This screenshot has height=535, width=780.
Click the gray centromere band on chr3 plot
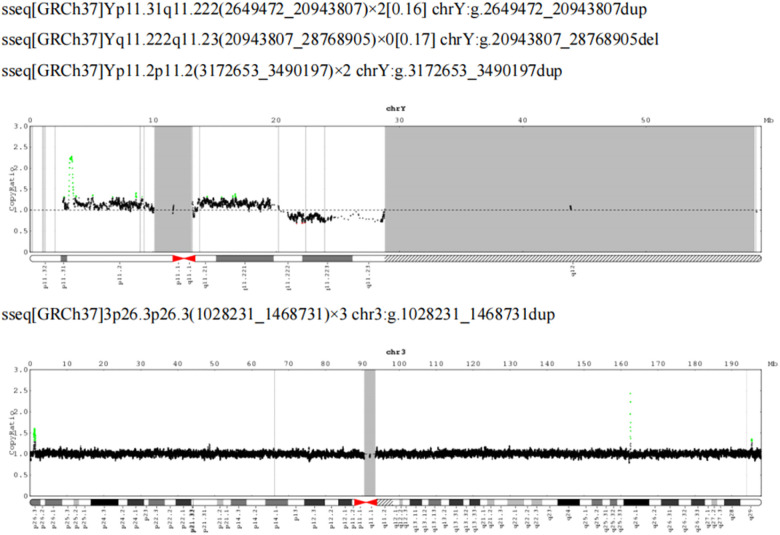(x=370, y=432)
